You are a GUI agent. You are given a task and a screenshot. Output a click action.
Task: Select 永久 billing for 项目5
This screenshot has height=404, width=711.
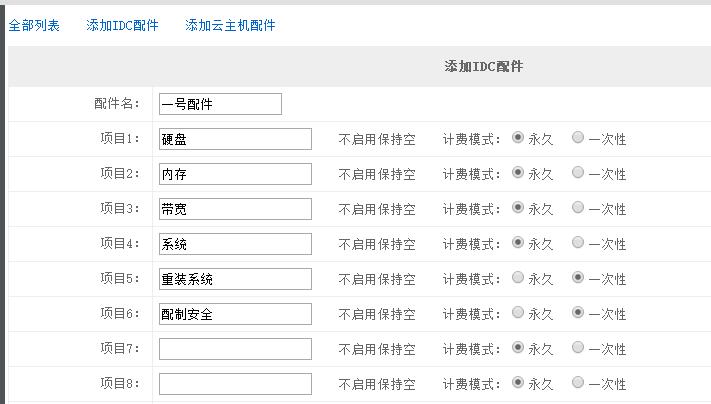click(518, 278)
